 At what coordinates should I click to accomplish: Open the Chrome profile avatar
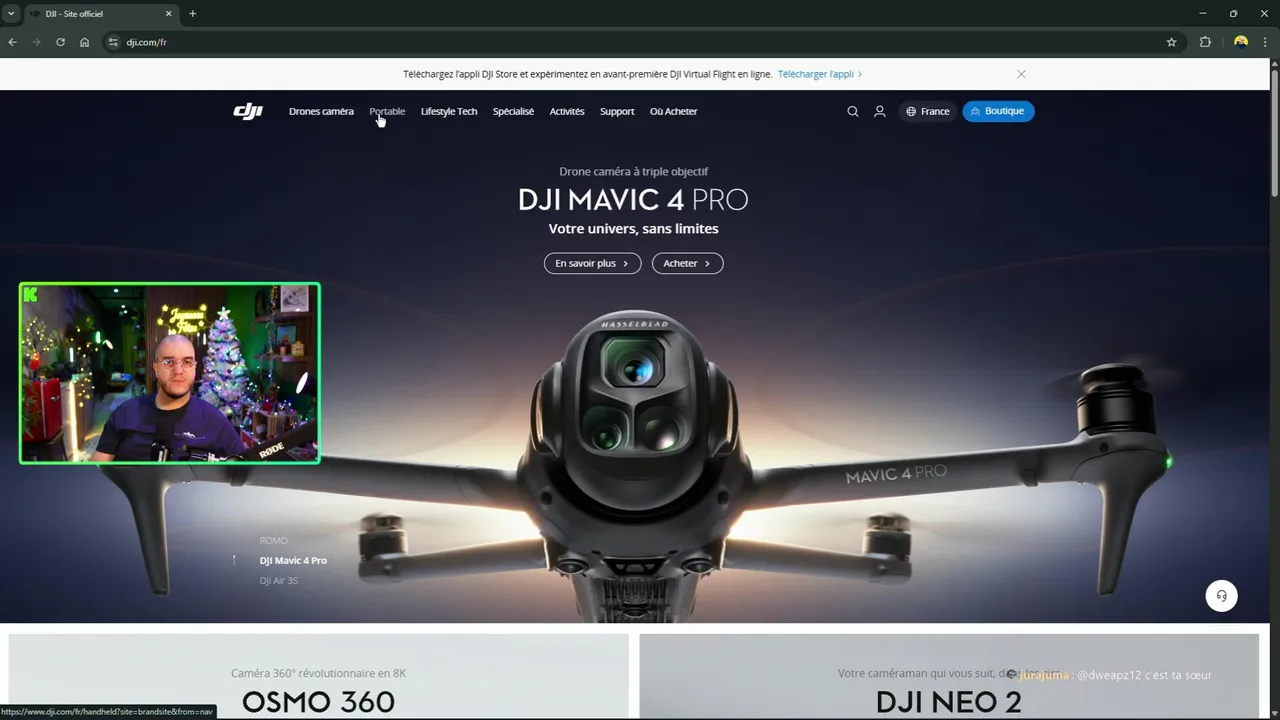[1241, 42]
